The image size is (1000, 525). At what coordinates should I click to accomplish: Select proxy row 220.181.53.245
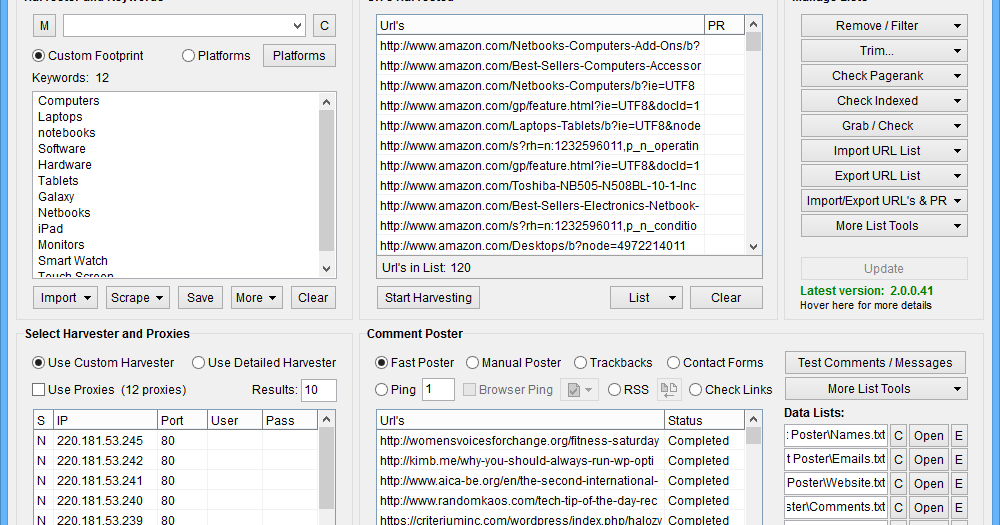(175, 441)
